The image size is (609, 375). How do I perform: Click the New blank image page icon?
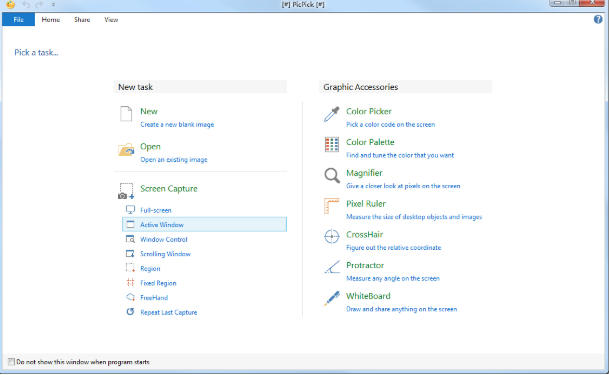(x=126, y=114)
